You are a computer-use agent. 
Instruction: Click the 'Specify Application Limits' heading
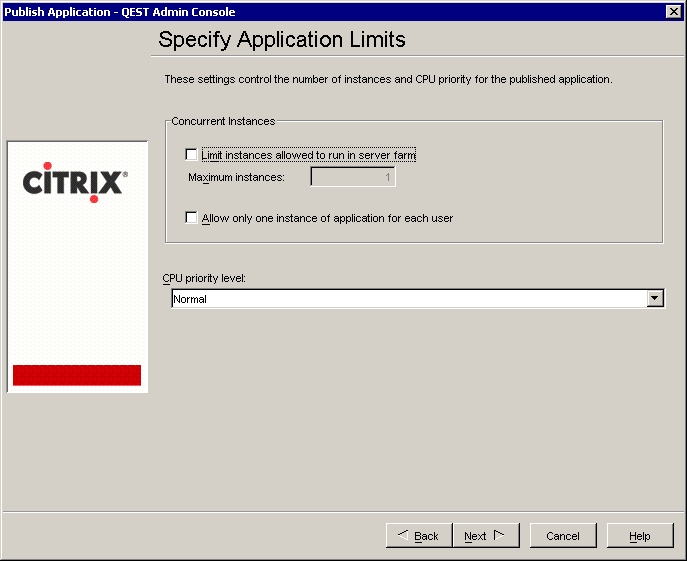(282, 40)
